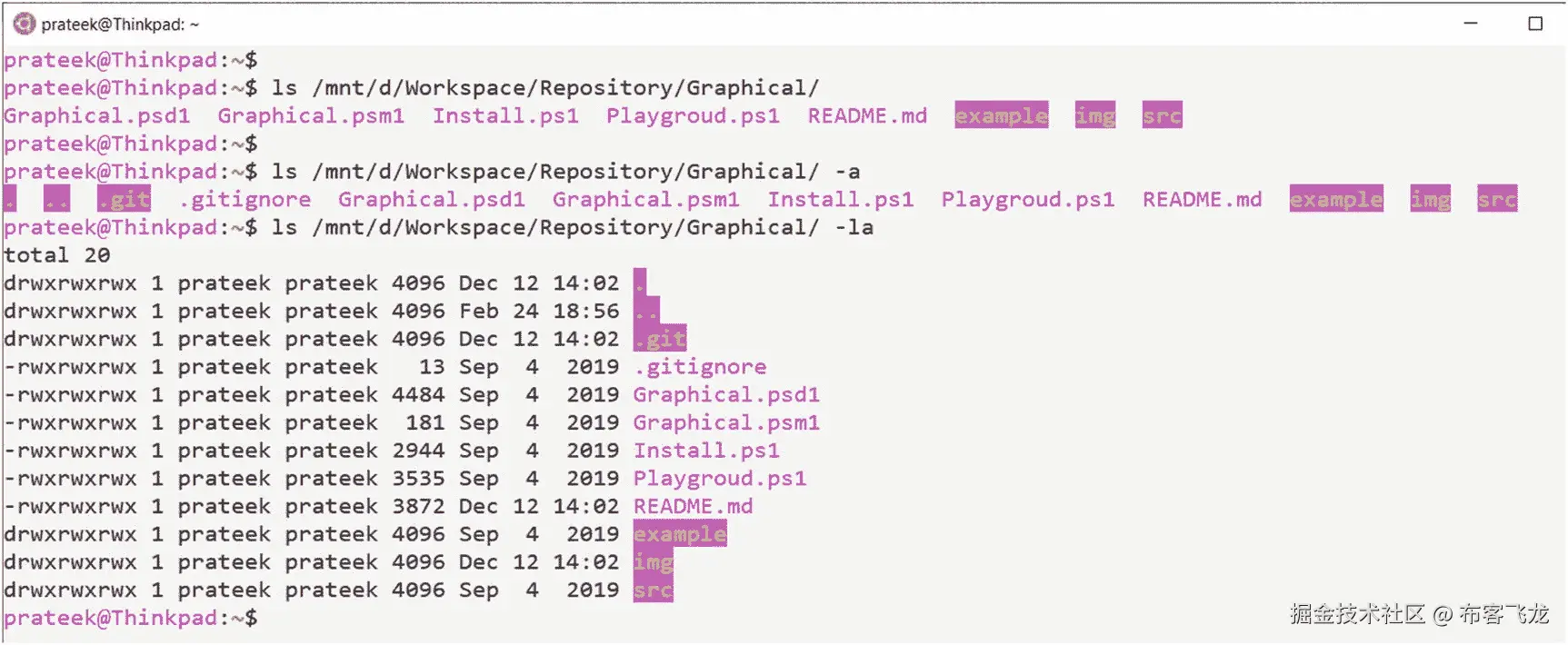Click Graphical.psd1 in the long listing
The image size is (1568, 645).
(726, 394)
